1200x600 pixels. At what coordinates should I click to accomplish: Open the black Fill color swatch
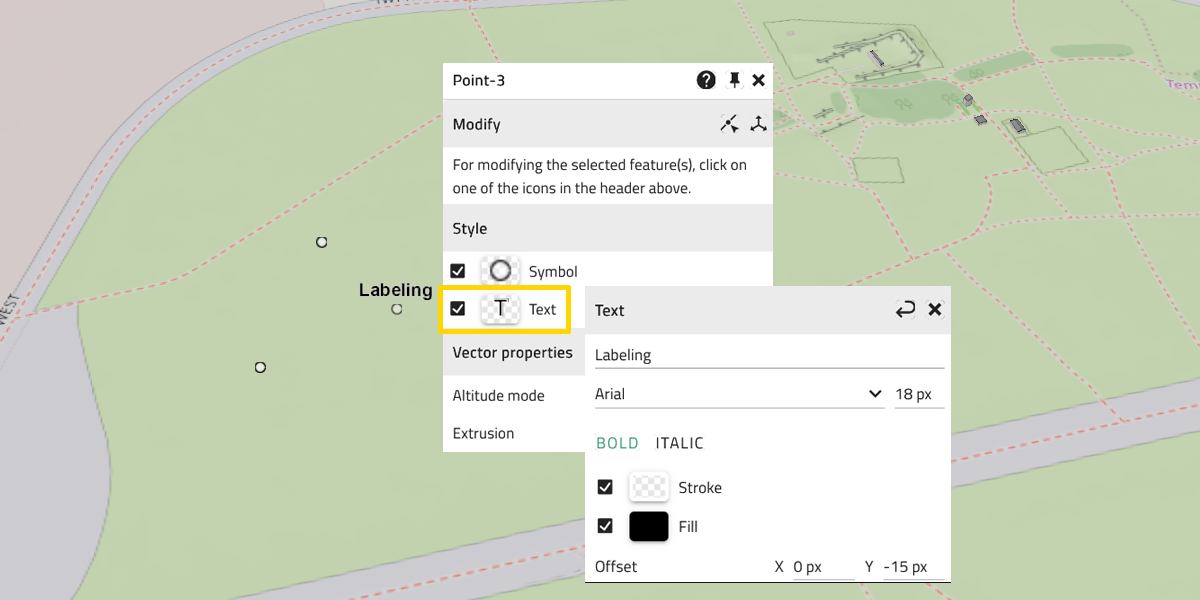(x=648, y=526)
